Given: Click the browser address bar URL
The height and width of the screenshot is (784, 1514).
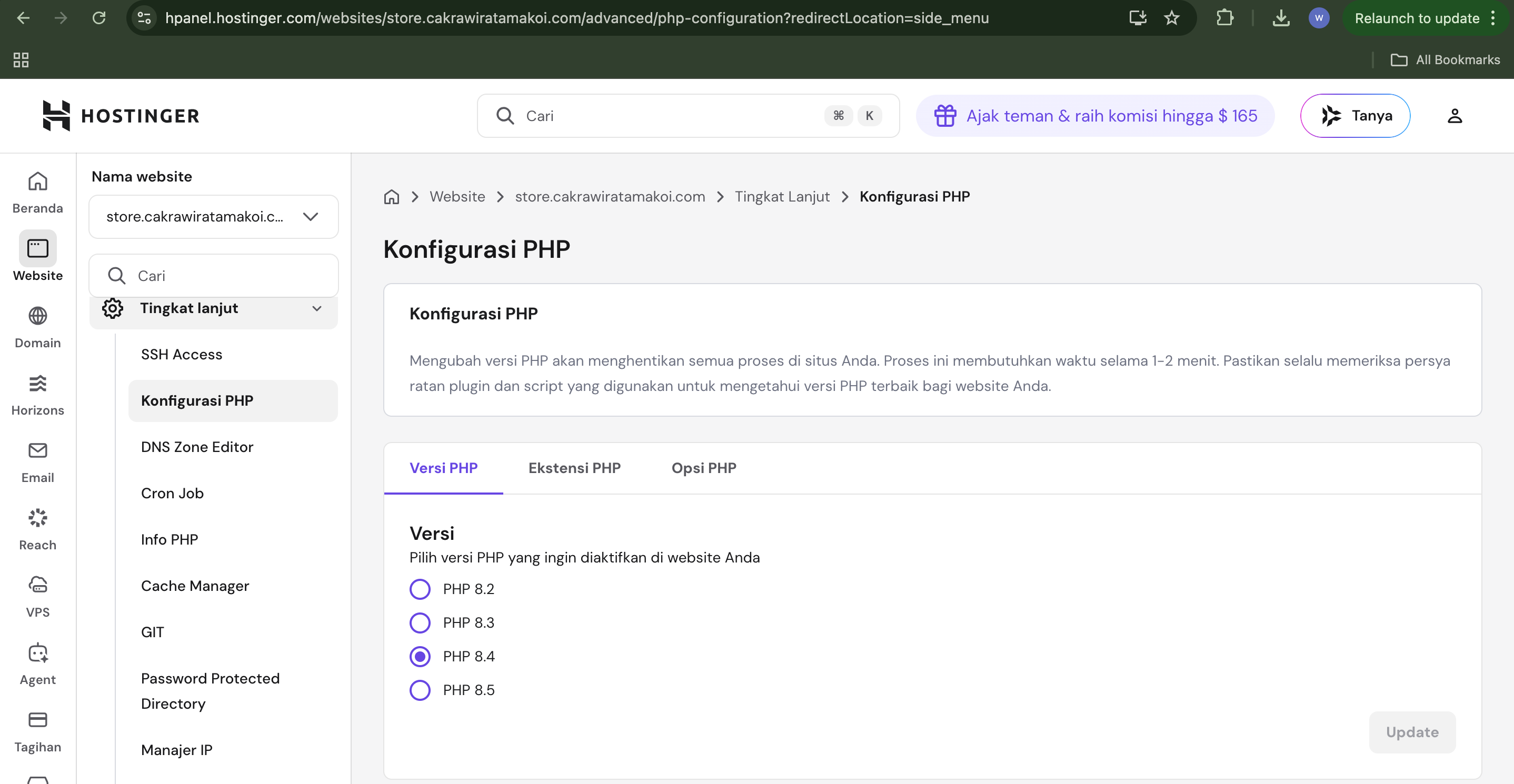Looking at the screenshot, I should (576, 18).
